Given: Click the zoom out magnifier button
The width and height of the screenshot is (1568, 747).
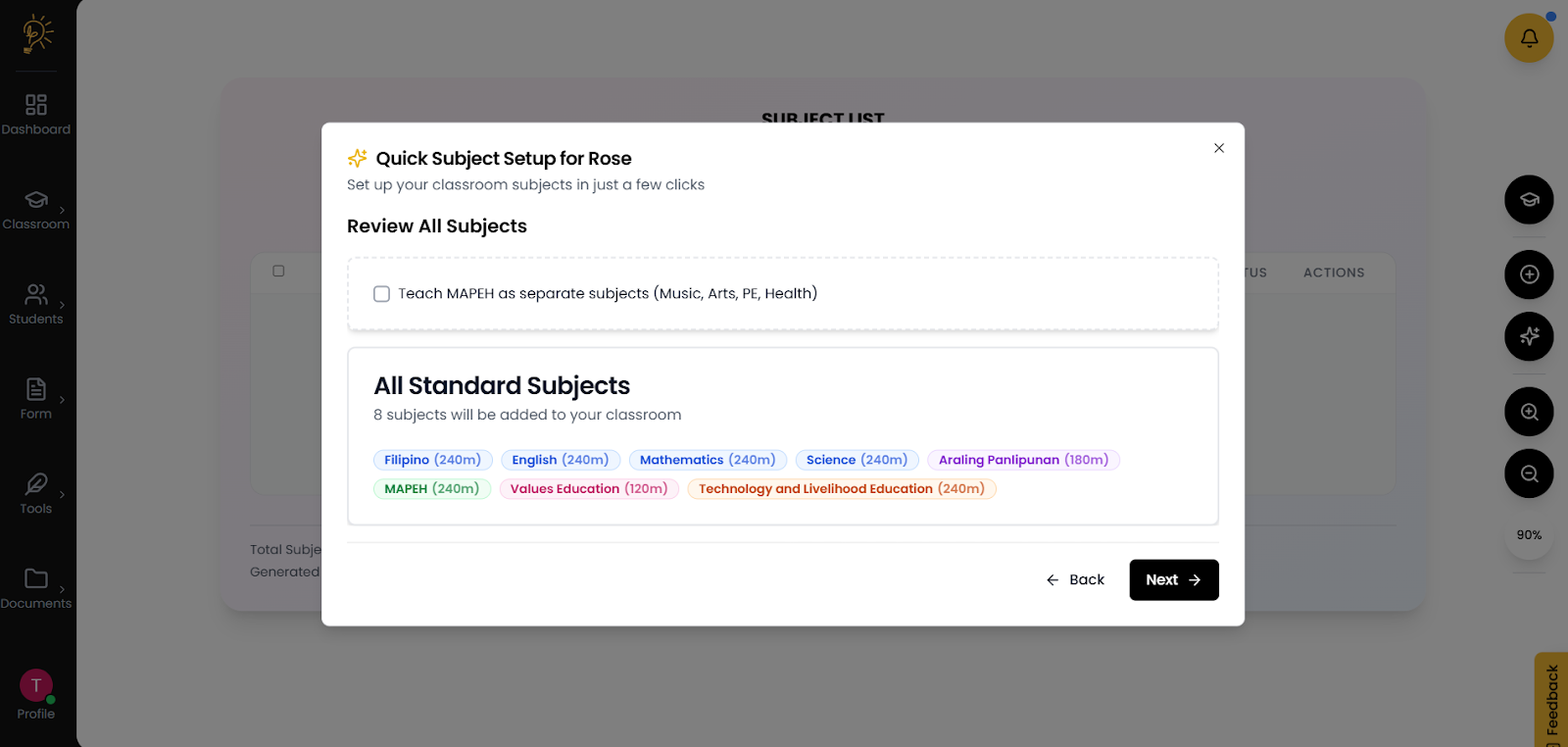Looking at the screenshot, I should click(x=1529, y=473).
